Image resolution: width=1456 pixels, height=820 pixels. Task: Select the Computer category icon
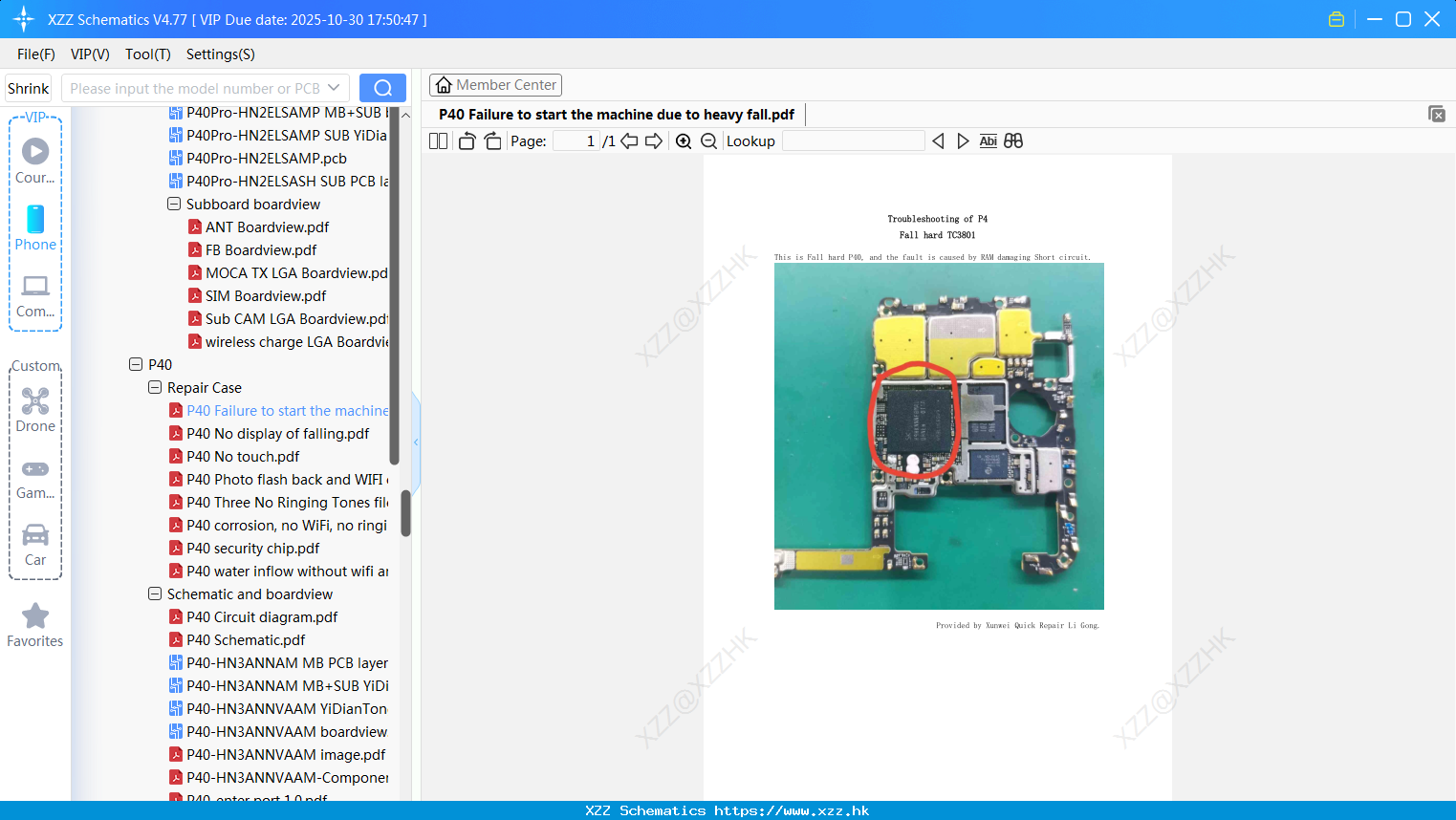(x=35, y=295)
